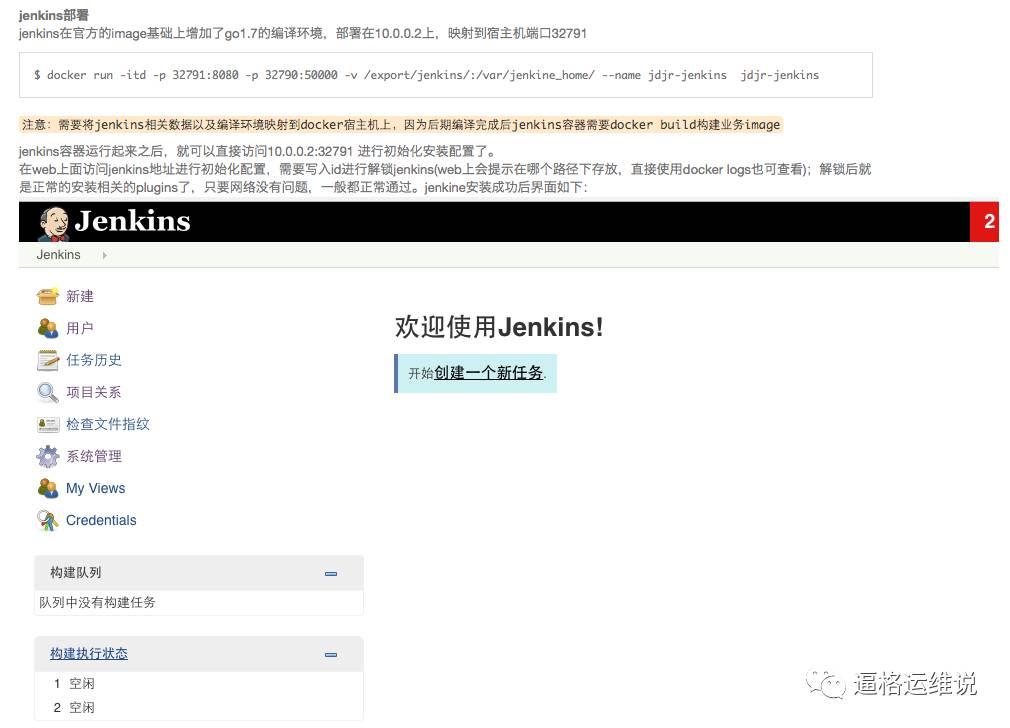Click the jenkins部署 heading text

[x=53, y=15]
